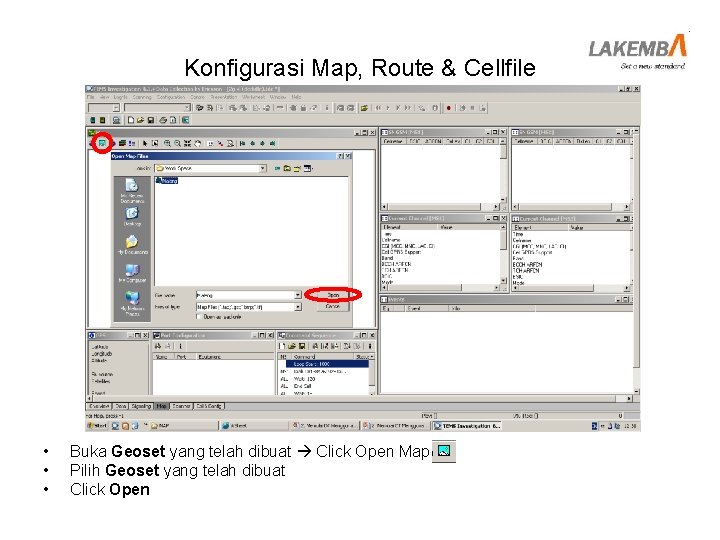Switch to the Signalling worksheet tab
Image resolution: width=720 pixels, height=540 pixels.
tap(141, 406)
